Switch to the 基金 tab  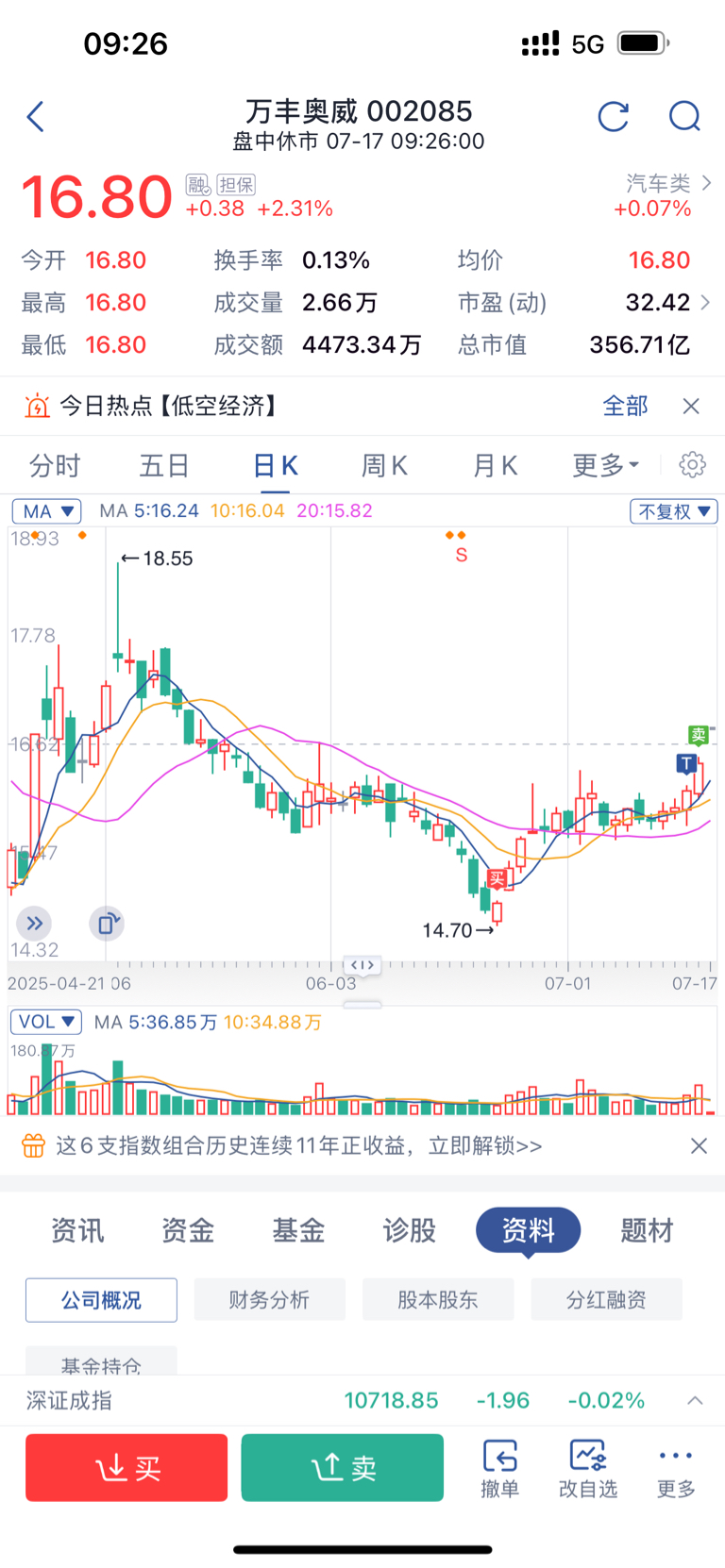(x=298, y=1230)
